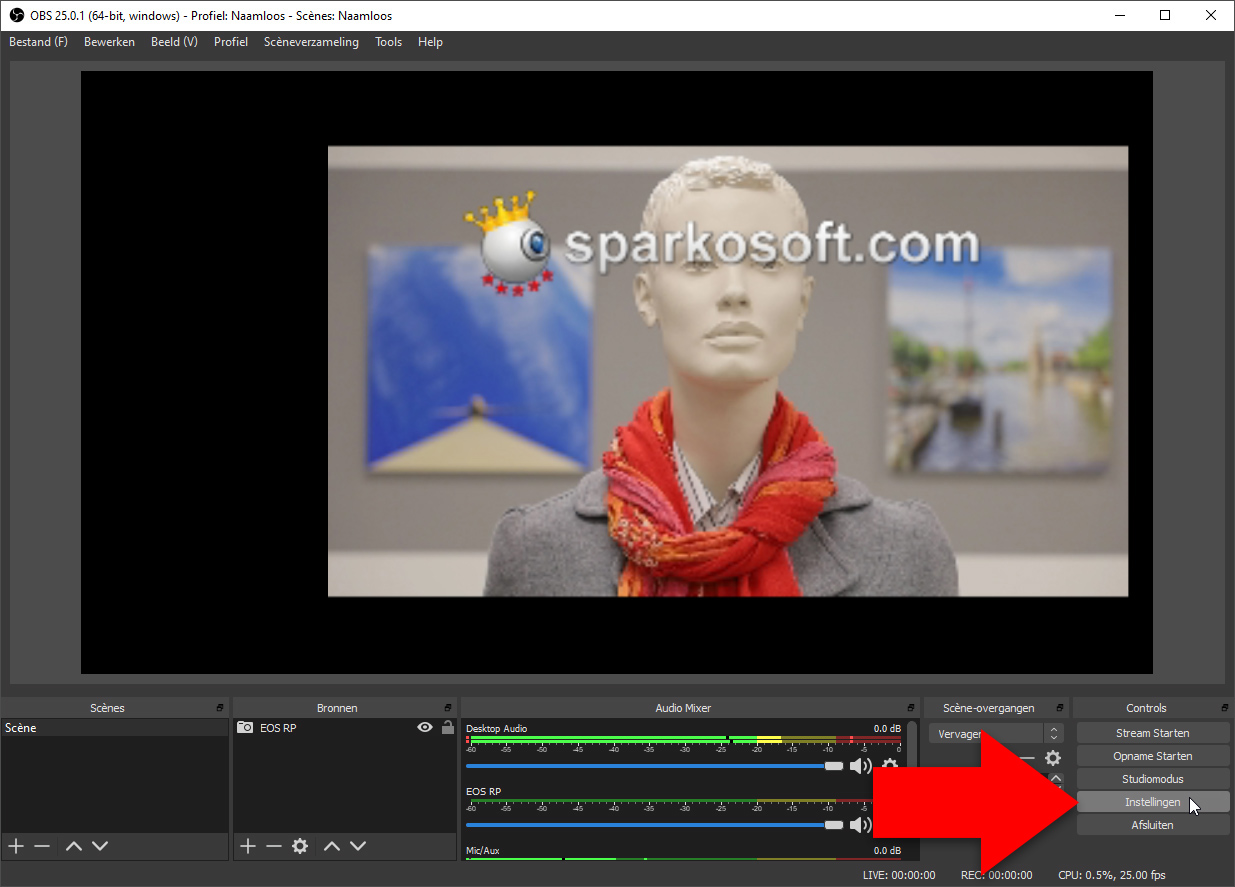Mute Desktop Audio speaker icon
This screenshot has height=887, width=1235.
click(860, 766)
